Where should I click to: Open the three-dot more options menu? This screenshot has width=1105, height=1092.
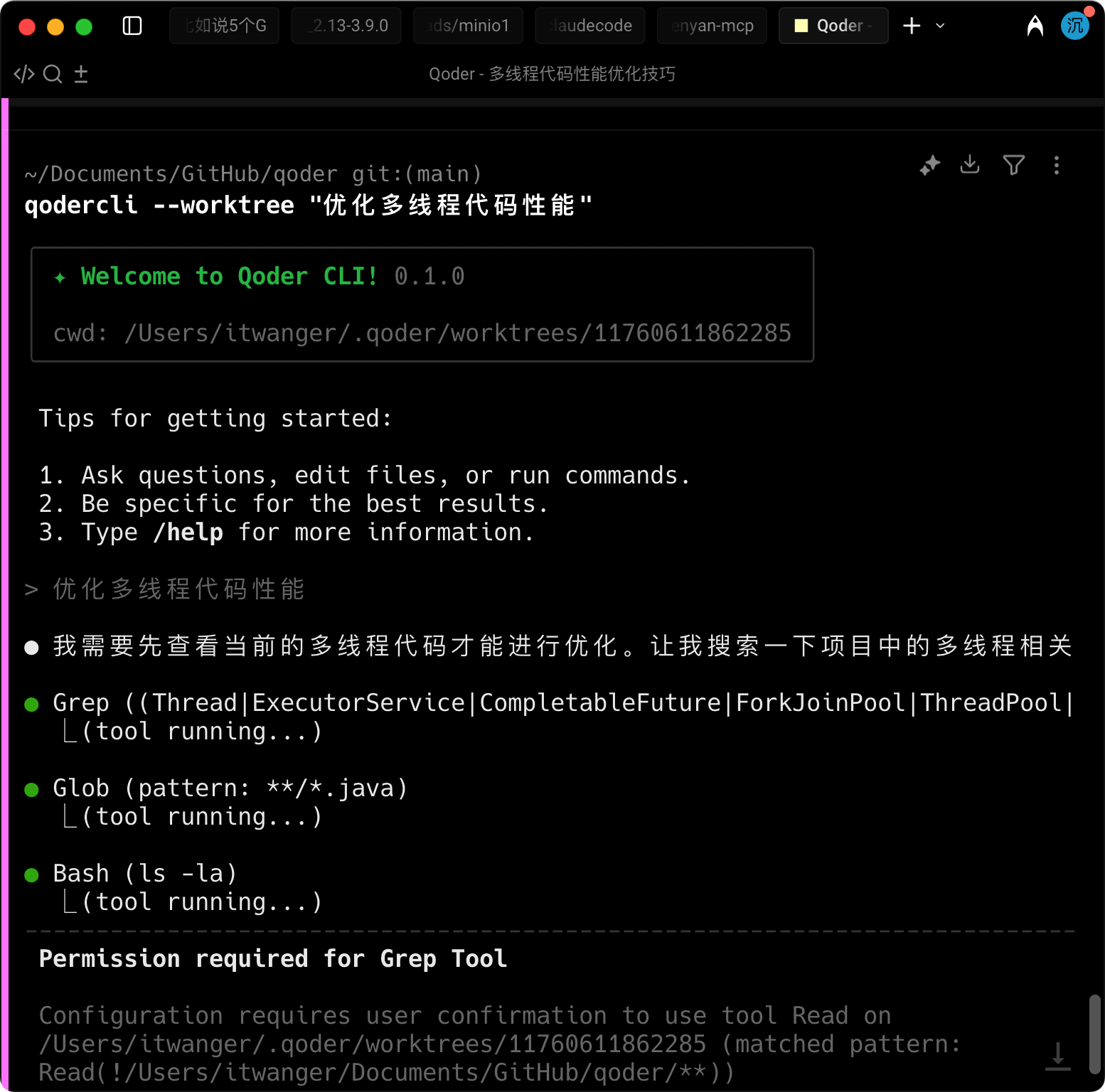point(1057,166)
